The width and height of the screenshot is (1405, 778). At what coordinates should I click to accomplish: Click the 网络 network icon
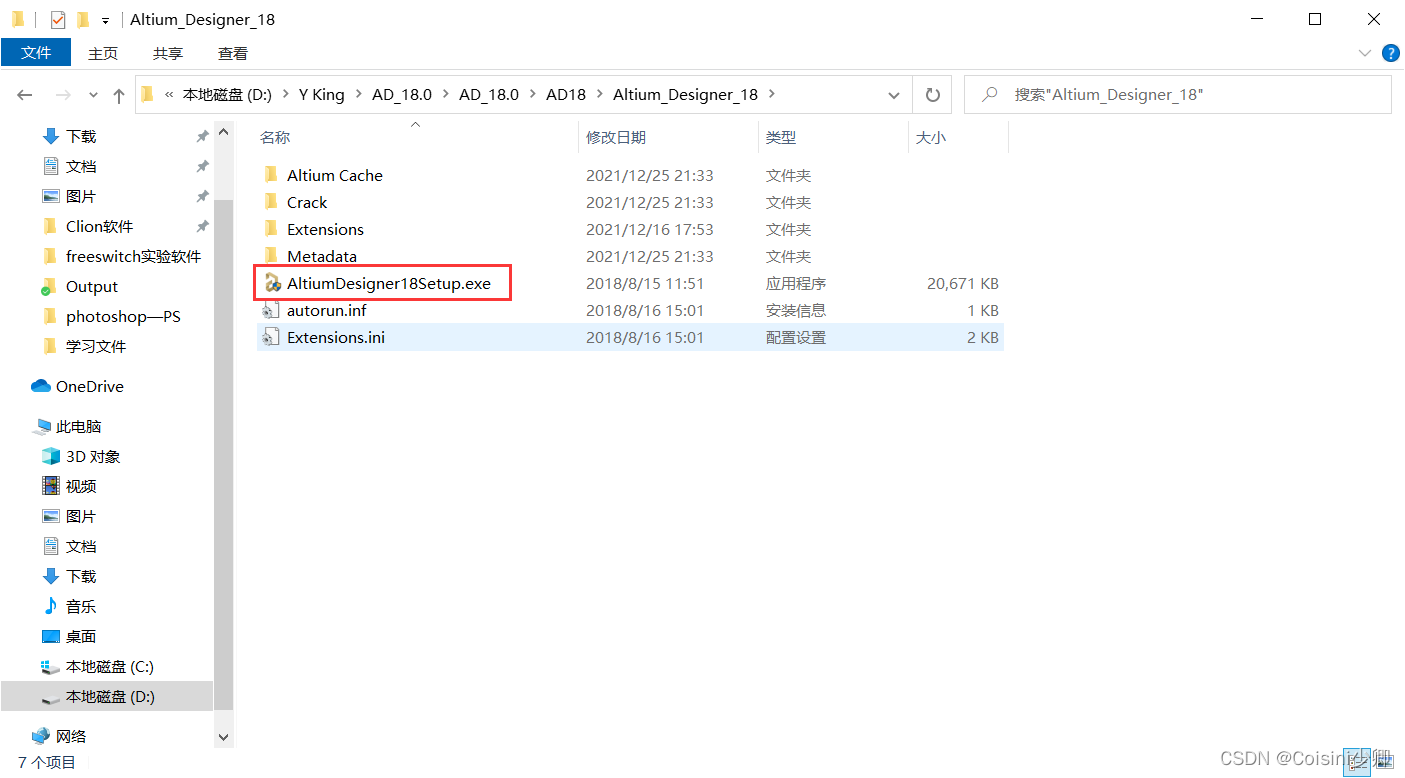(x=41, y=736)
